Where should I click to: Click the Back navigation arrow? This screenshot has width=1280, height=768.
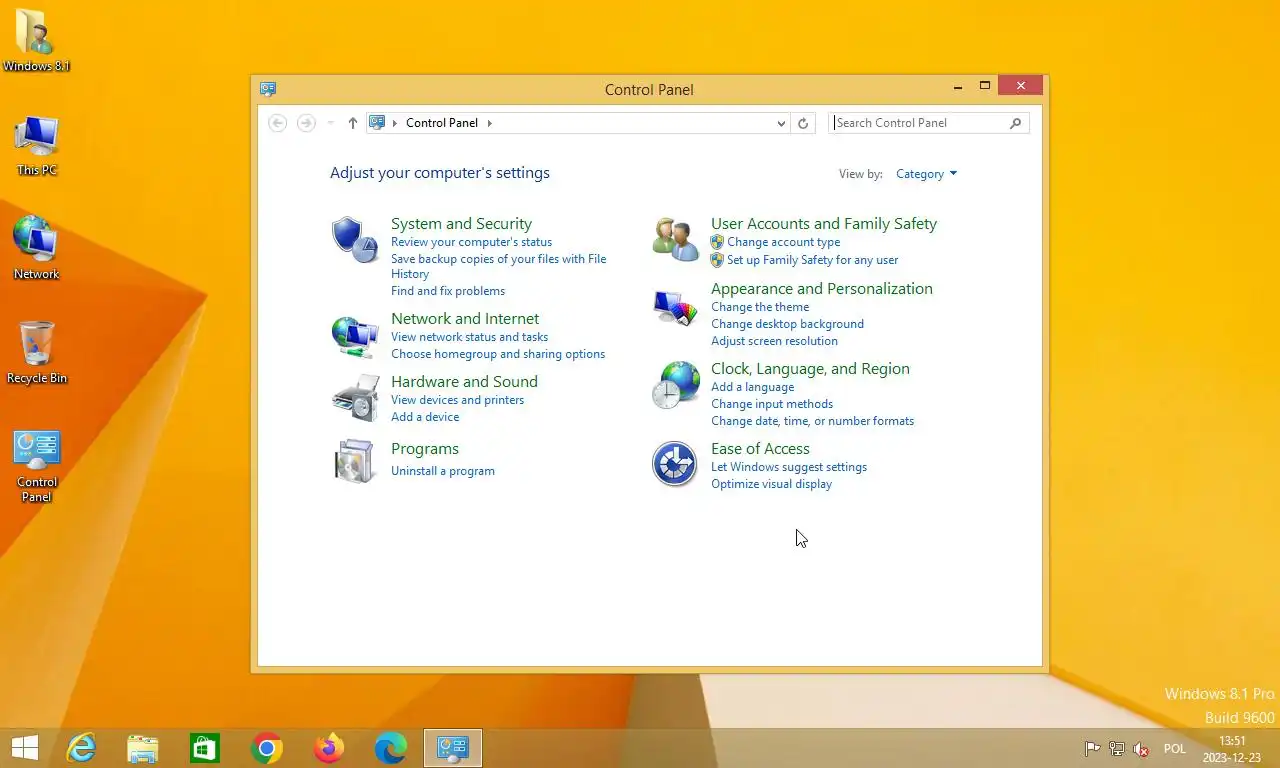[278, 123]
